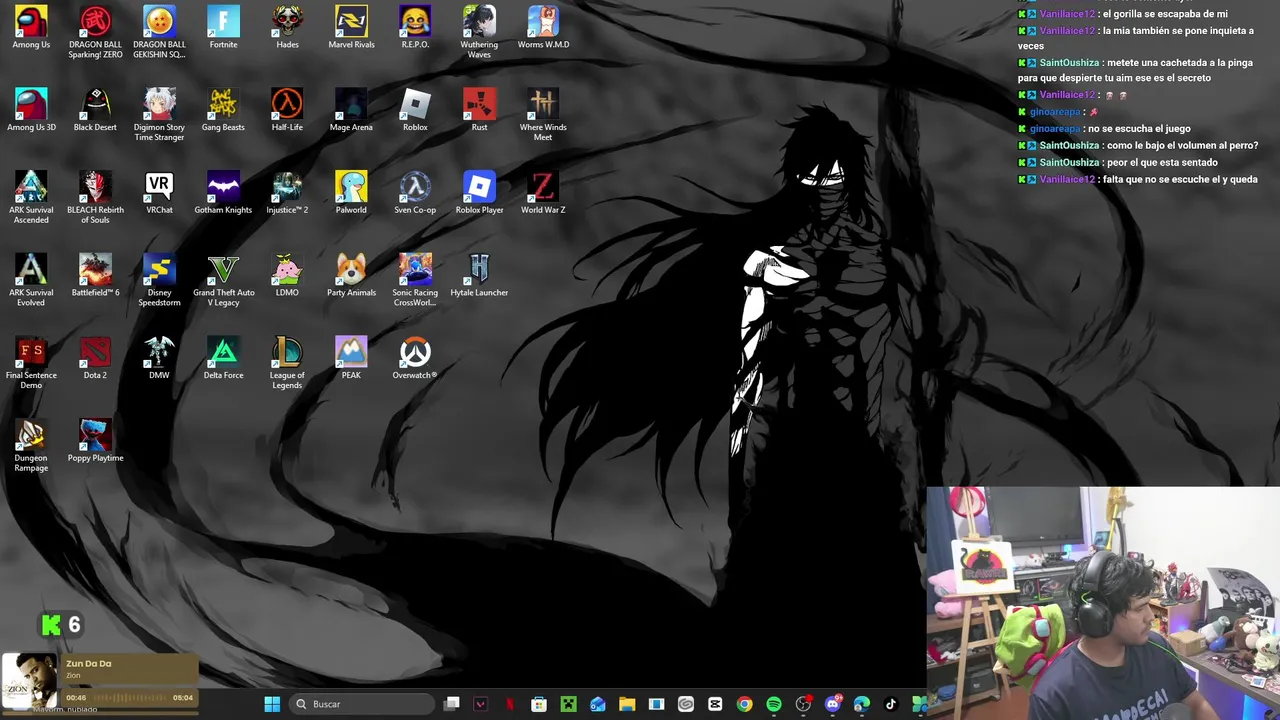Select the Delta Force icon
The height and width of the screenshot is (720, 1280).
click(x=223, y=359)
